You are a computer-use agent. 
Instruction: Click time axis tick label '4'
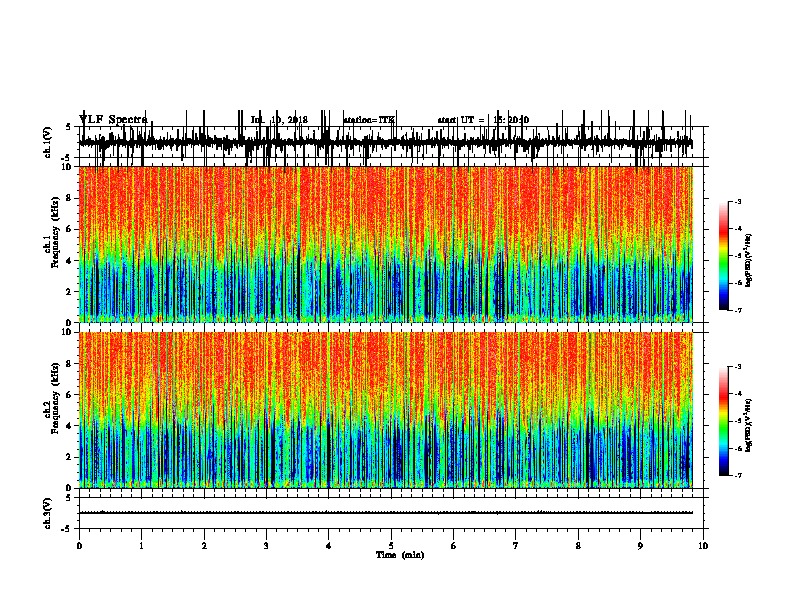[x=328, y=546]
